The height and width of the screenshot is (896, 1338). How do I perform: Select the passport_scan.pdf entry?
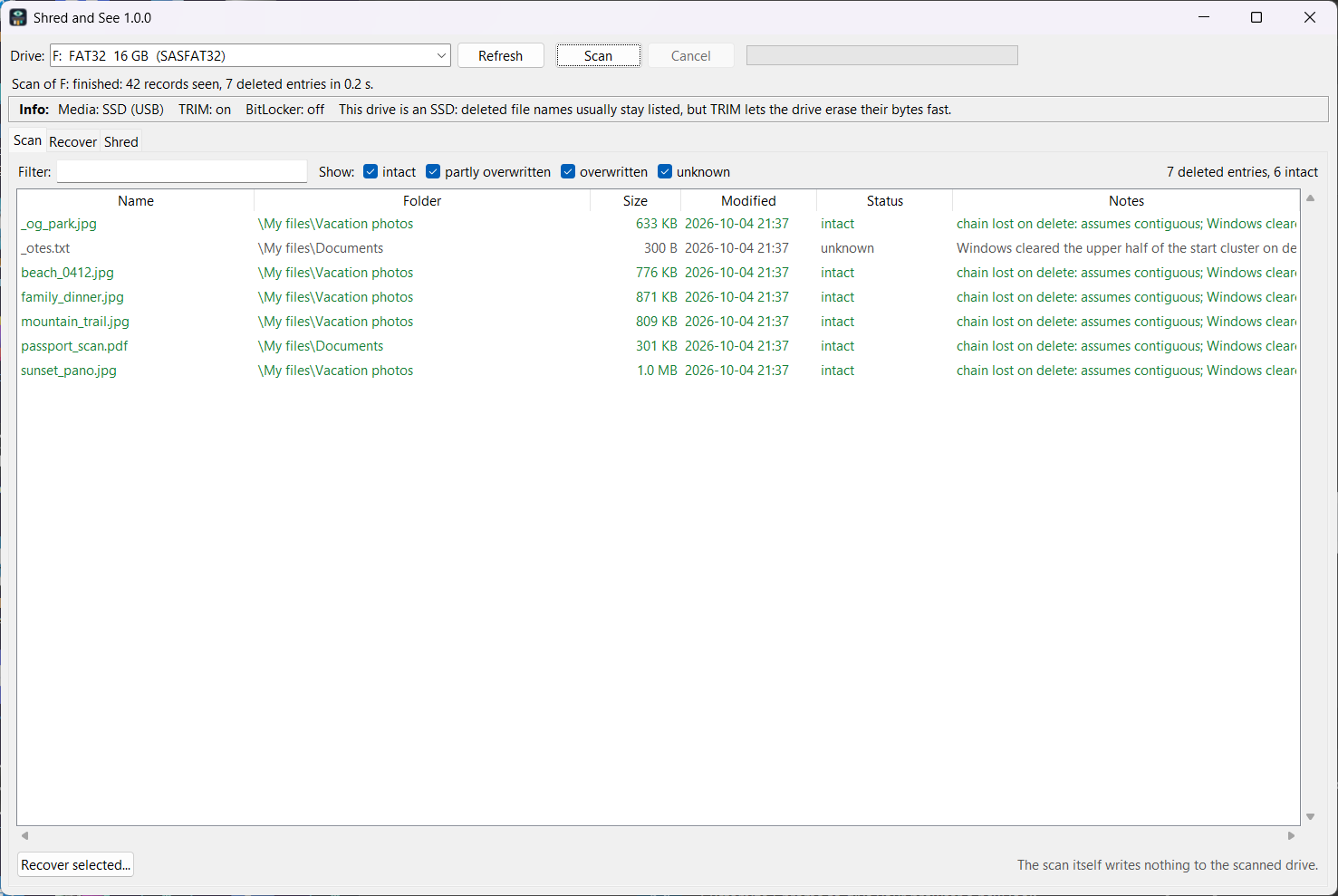tap(659, 346)
